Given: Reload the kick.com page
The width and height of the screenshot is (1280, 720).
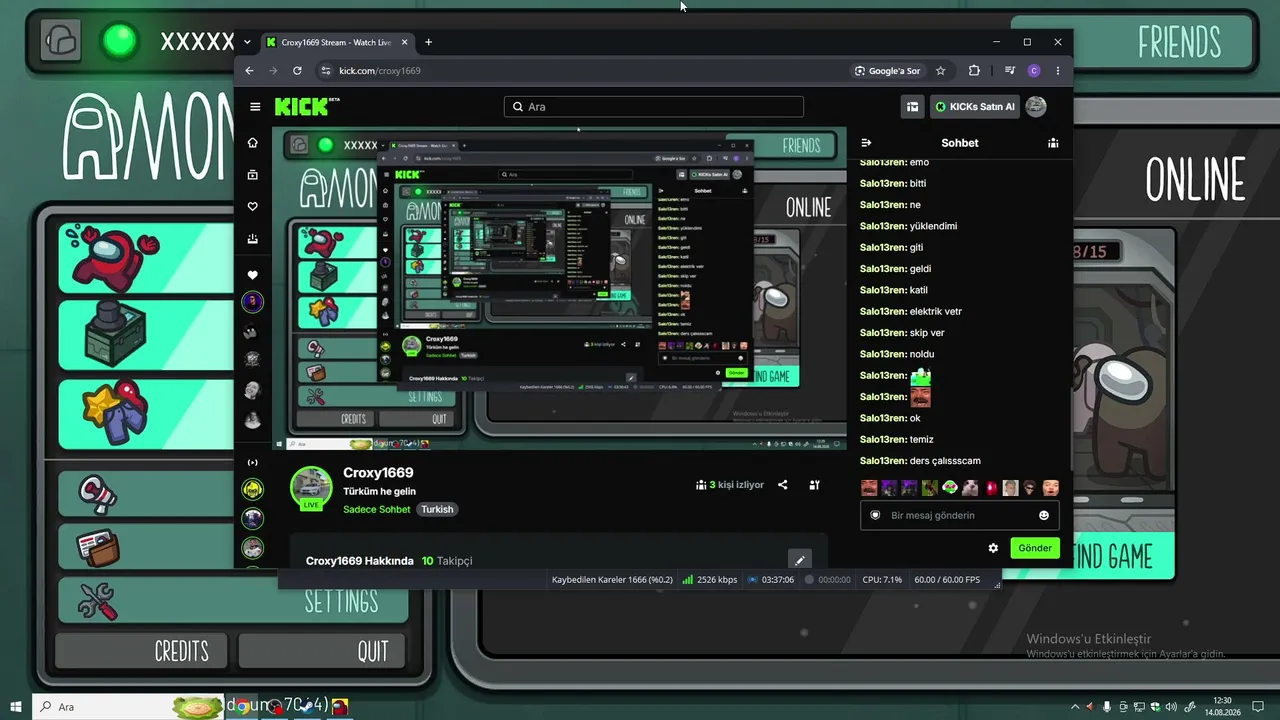Looking at the screenshot, I should click(297, 71).
